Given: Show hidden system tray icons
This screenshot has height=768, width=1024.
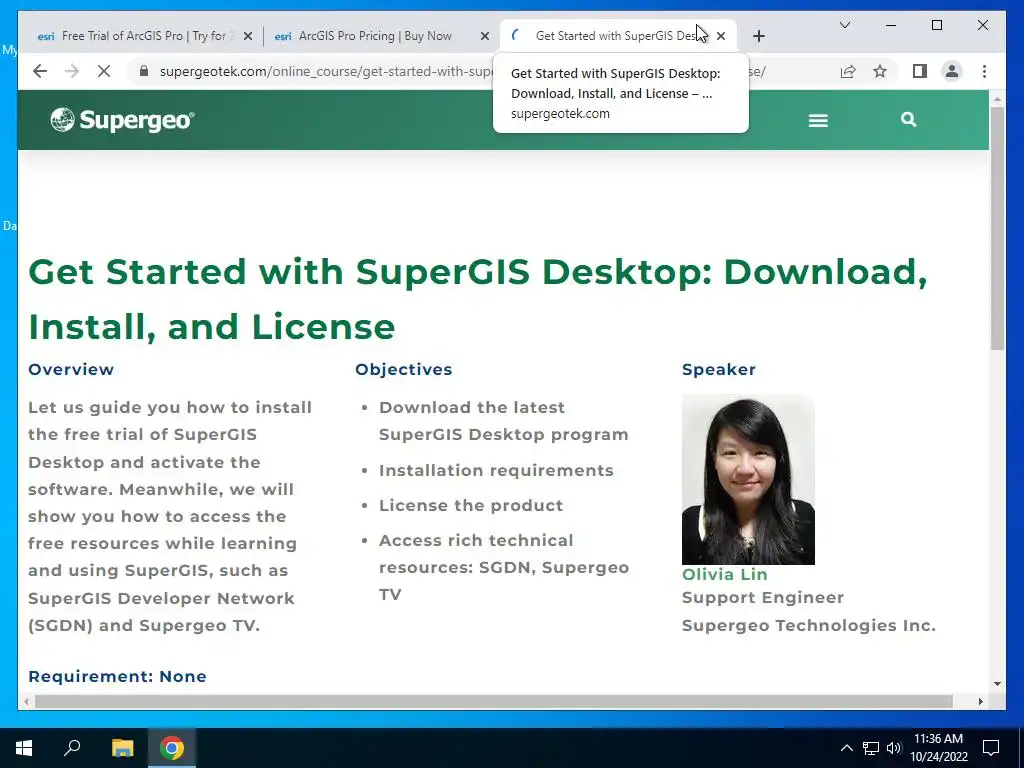Looking at the screenshot, I should 846,748.
